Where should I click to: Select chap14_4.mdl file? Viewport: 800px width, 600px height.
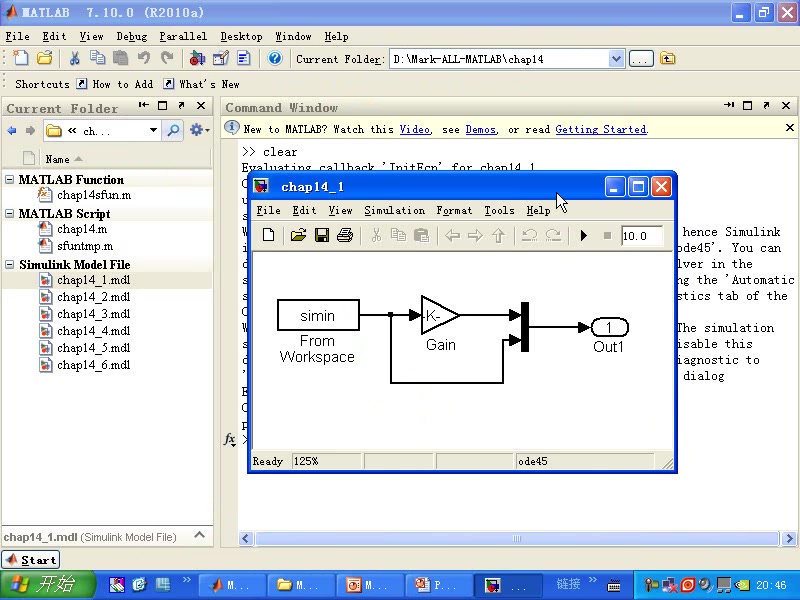point(93,331)
